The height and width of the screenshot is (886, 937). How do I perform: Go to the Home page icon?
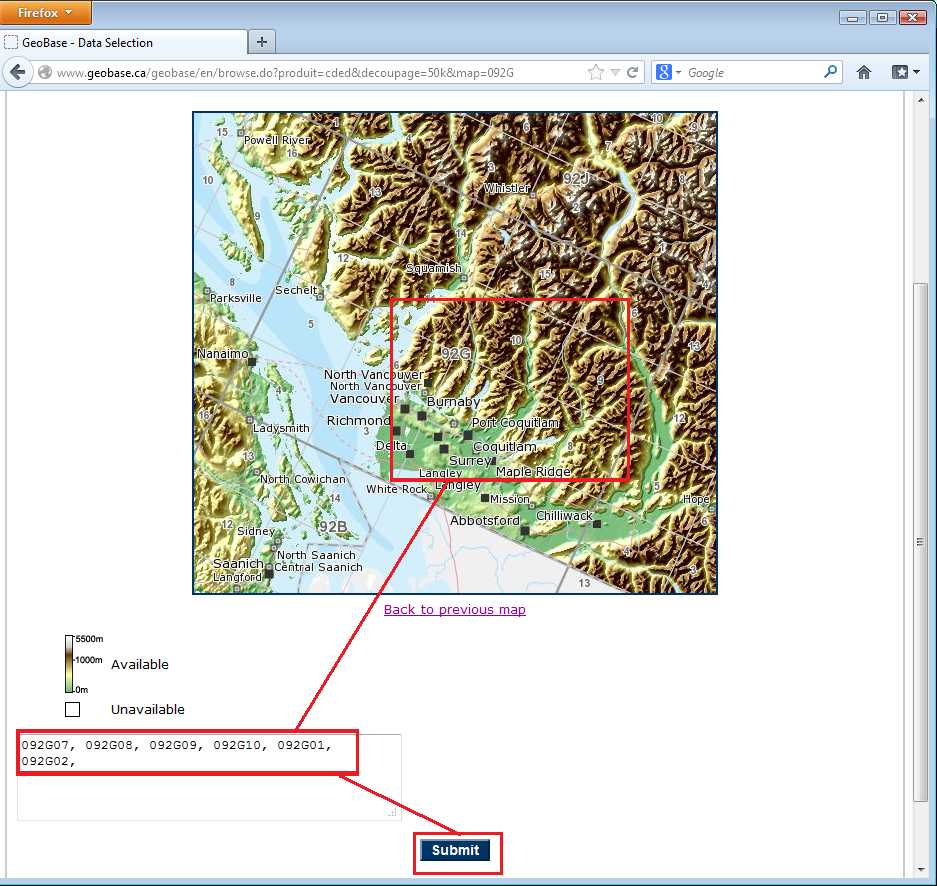click(x=864, y=73)
